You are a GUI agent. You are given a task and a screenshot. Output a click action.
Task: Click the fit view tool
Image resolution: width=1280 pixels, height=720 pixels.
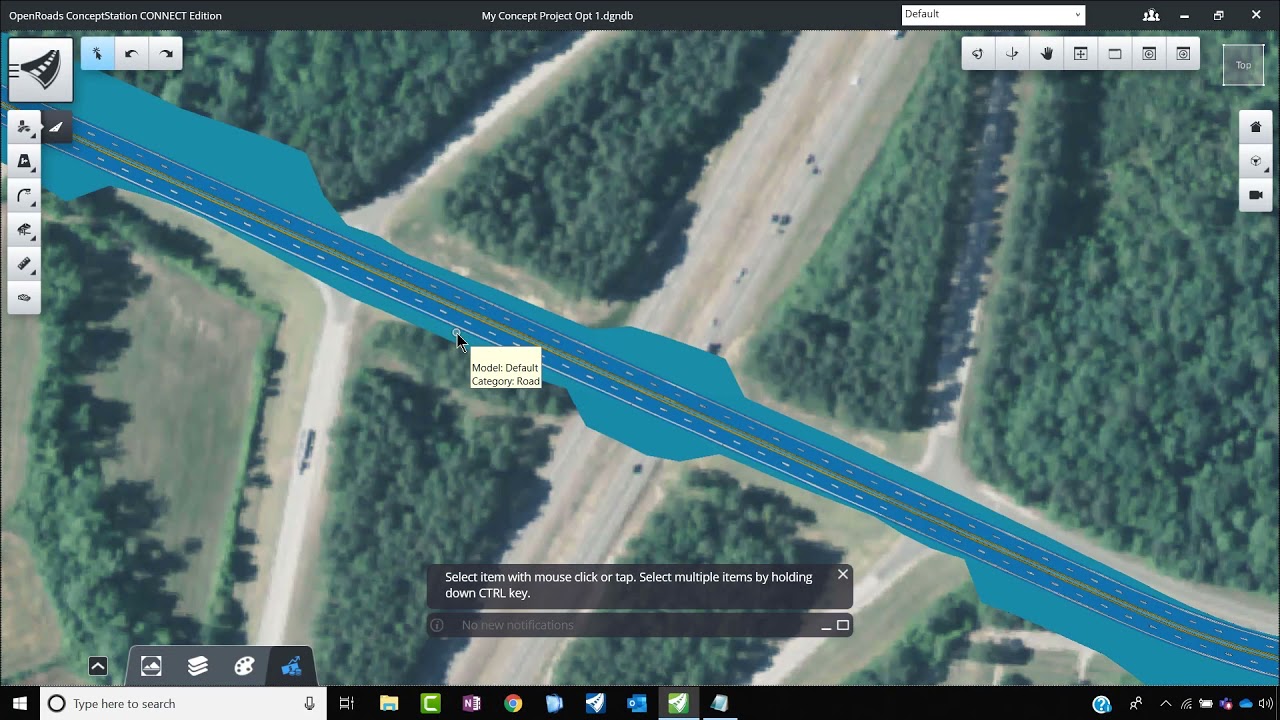(x=1081, y=54)
